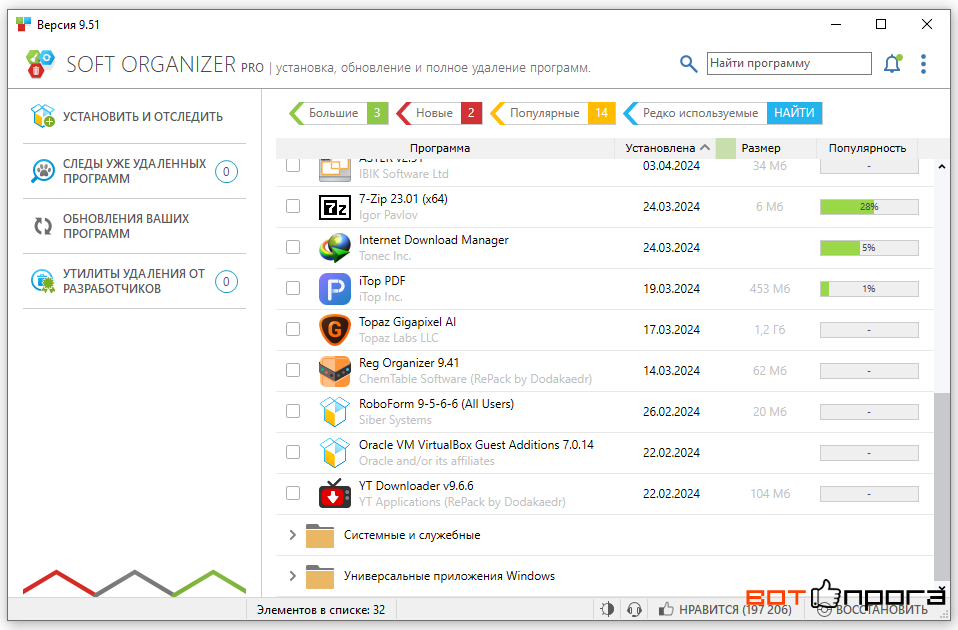Click the Reg Organizer icon
The height and width of the screenshot is (630, 958).
(x=335, y=371)
